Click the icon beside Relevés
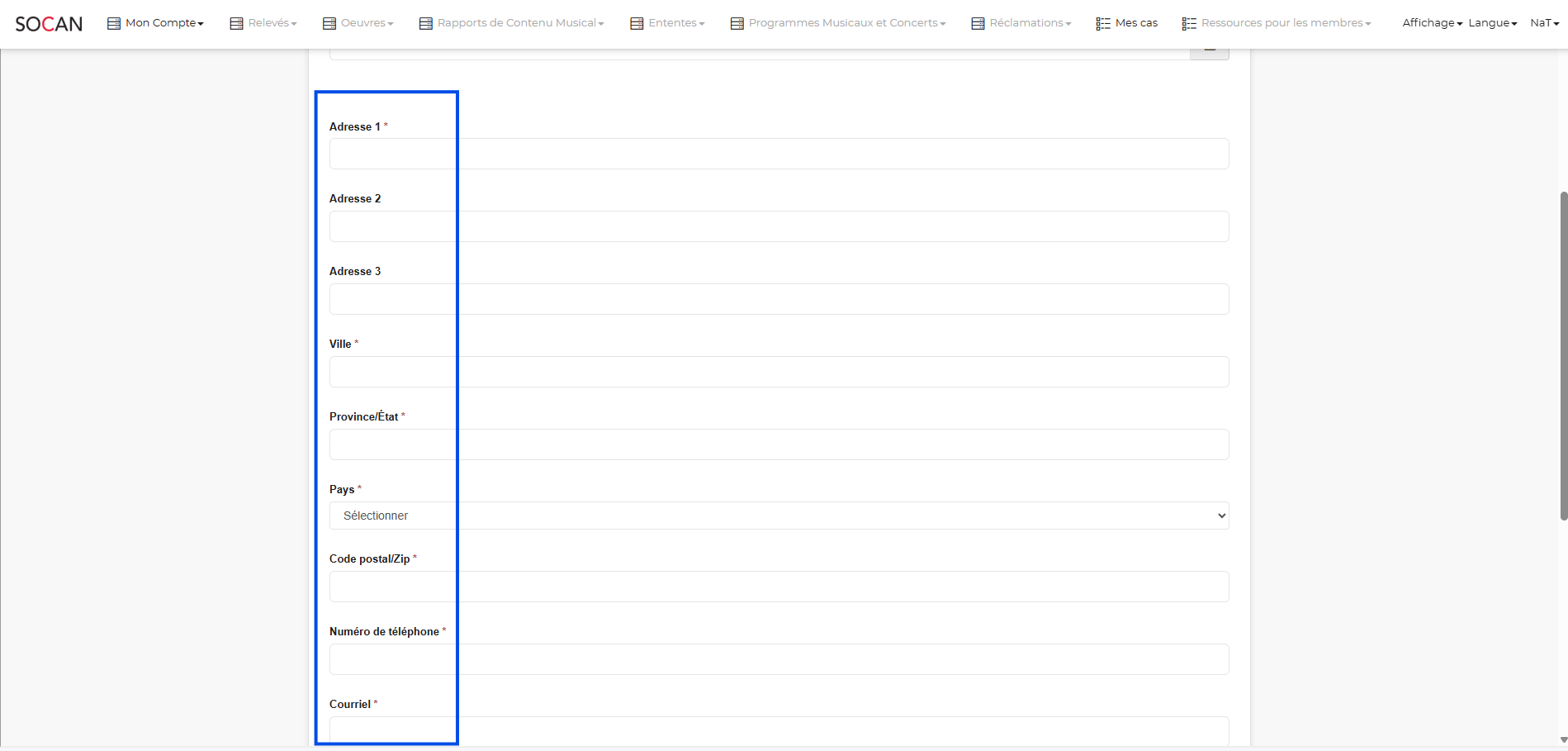This screenshot has height=751, width=1568. point(236,23)
